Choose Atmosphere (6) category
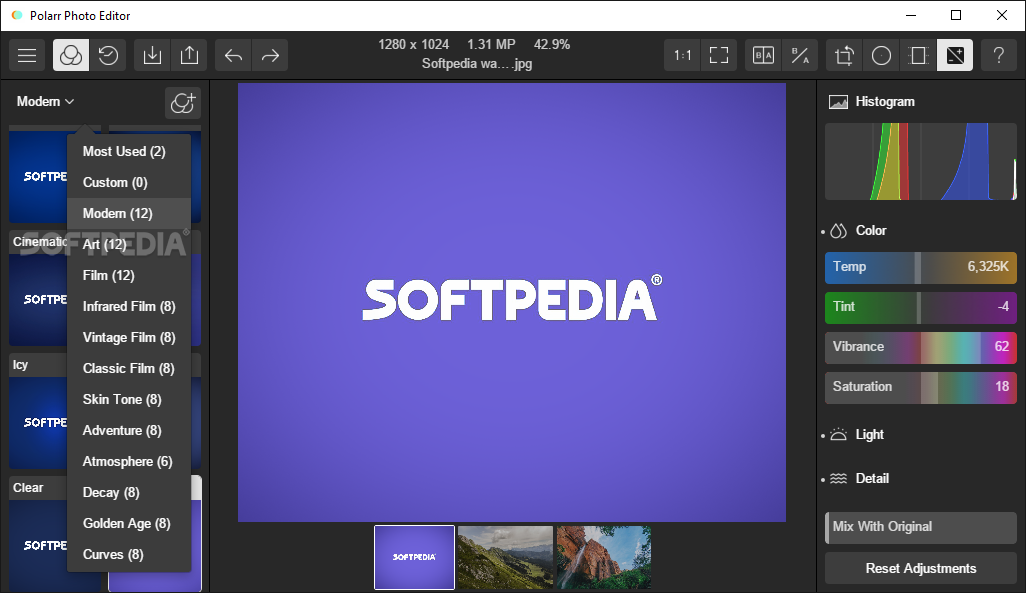This screenshot has width=1026, height=593. point(129,461)
